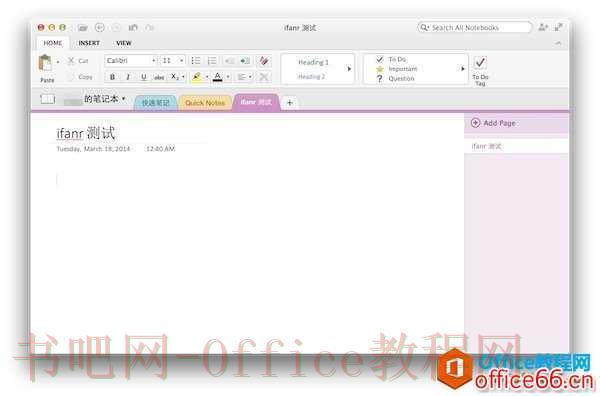The height and width of the screenshot is (396, 600).
Task: Click the large To Do Tag button
Action: tap(480, 71)
